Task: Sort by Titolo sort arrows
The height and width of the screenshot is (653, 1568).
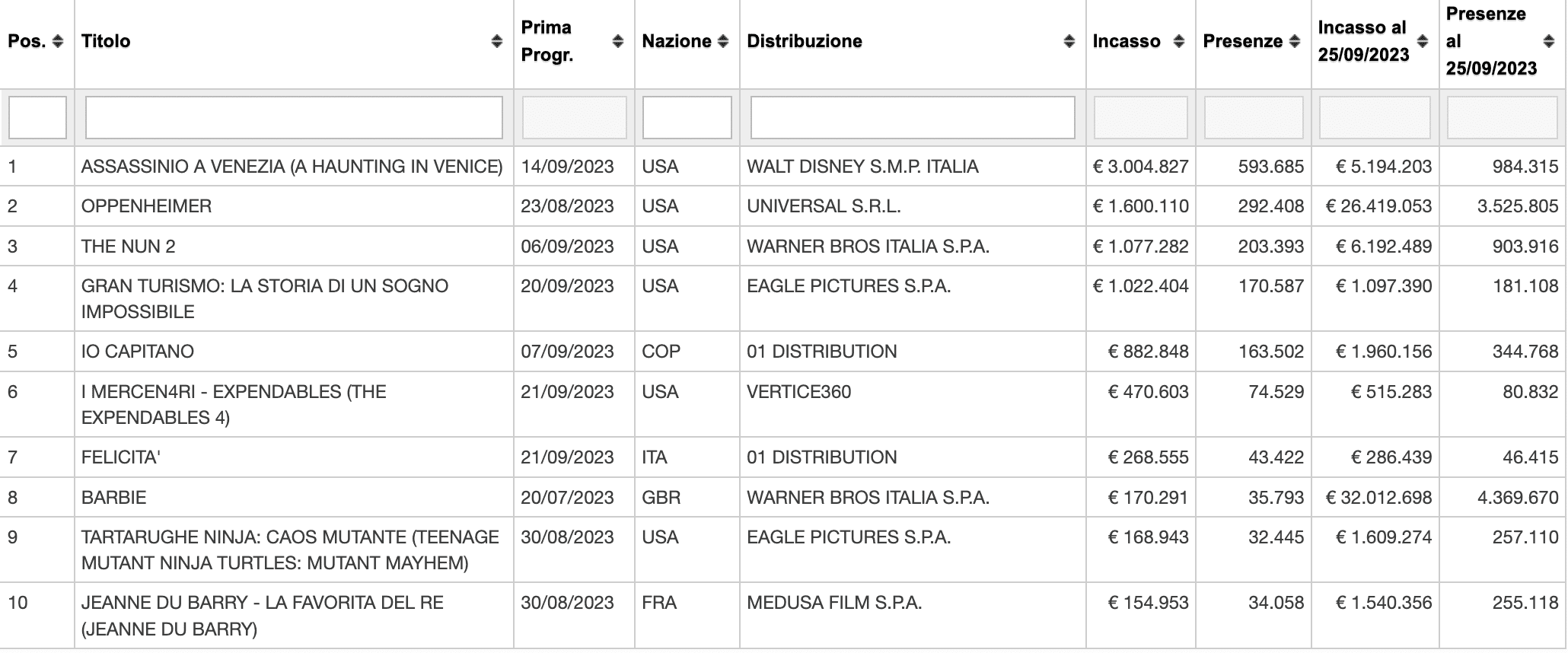Action: (x=497, y=41)
